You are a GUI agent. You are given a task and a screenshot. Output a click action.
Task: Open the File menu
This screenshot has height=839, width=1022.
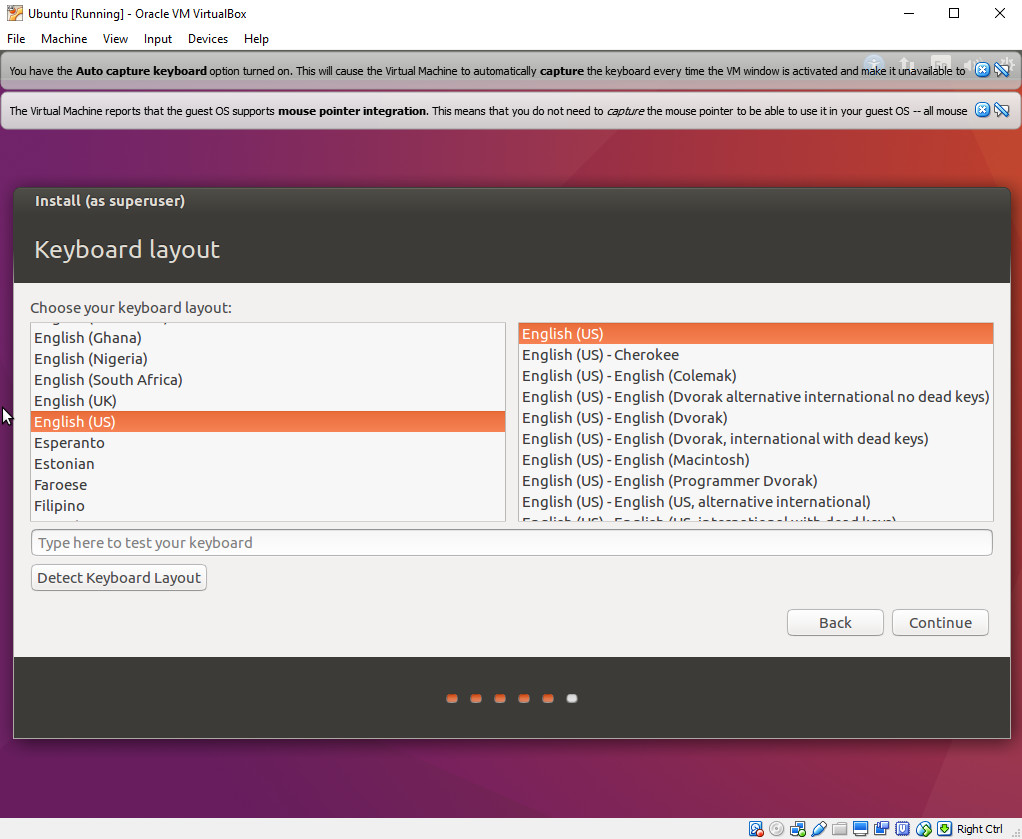pyautogui.click(x=16, y=39)
